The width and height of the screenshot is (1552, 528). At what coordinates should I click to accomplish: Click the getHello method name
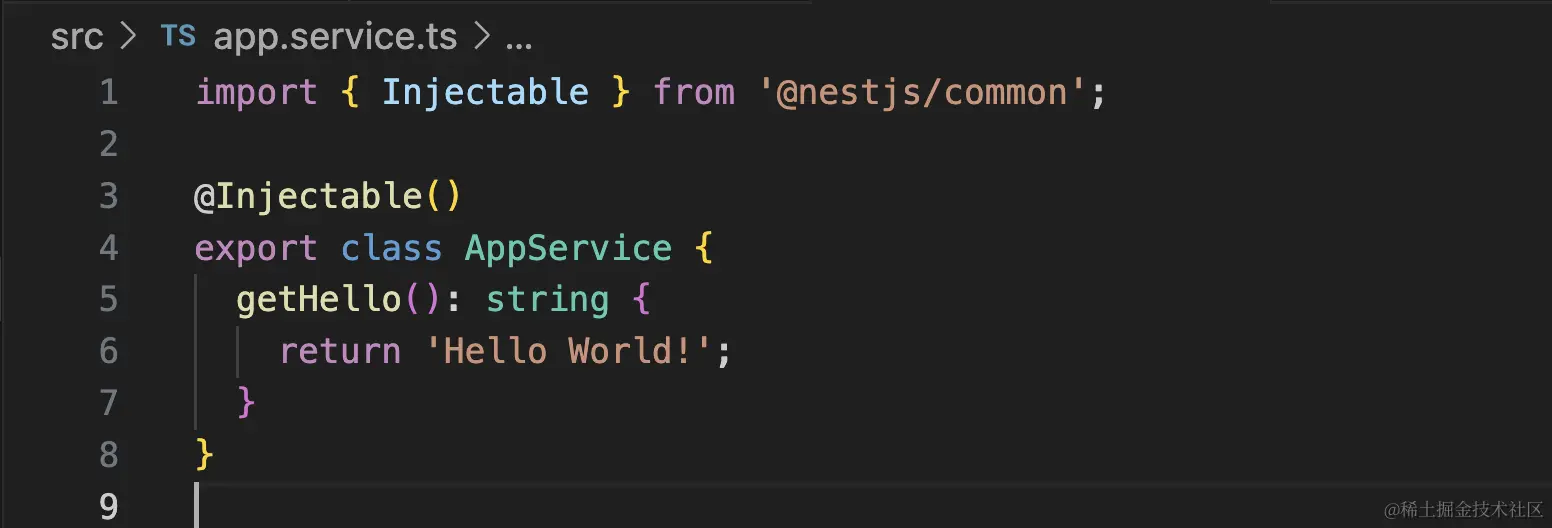(x=318, y=299)
